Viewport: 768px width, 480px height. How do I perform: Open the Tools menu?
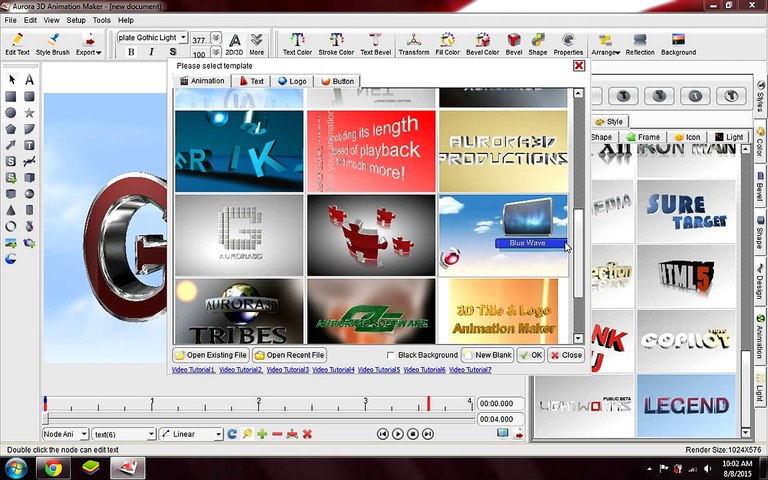pos(101,20)
